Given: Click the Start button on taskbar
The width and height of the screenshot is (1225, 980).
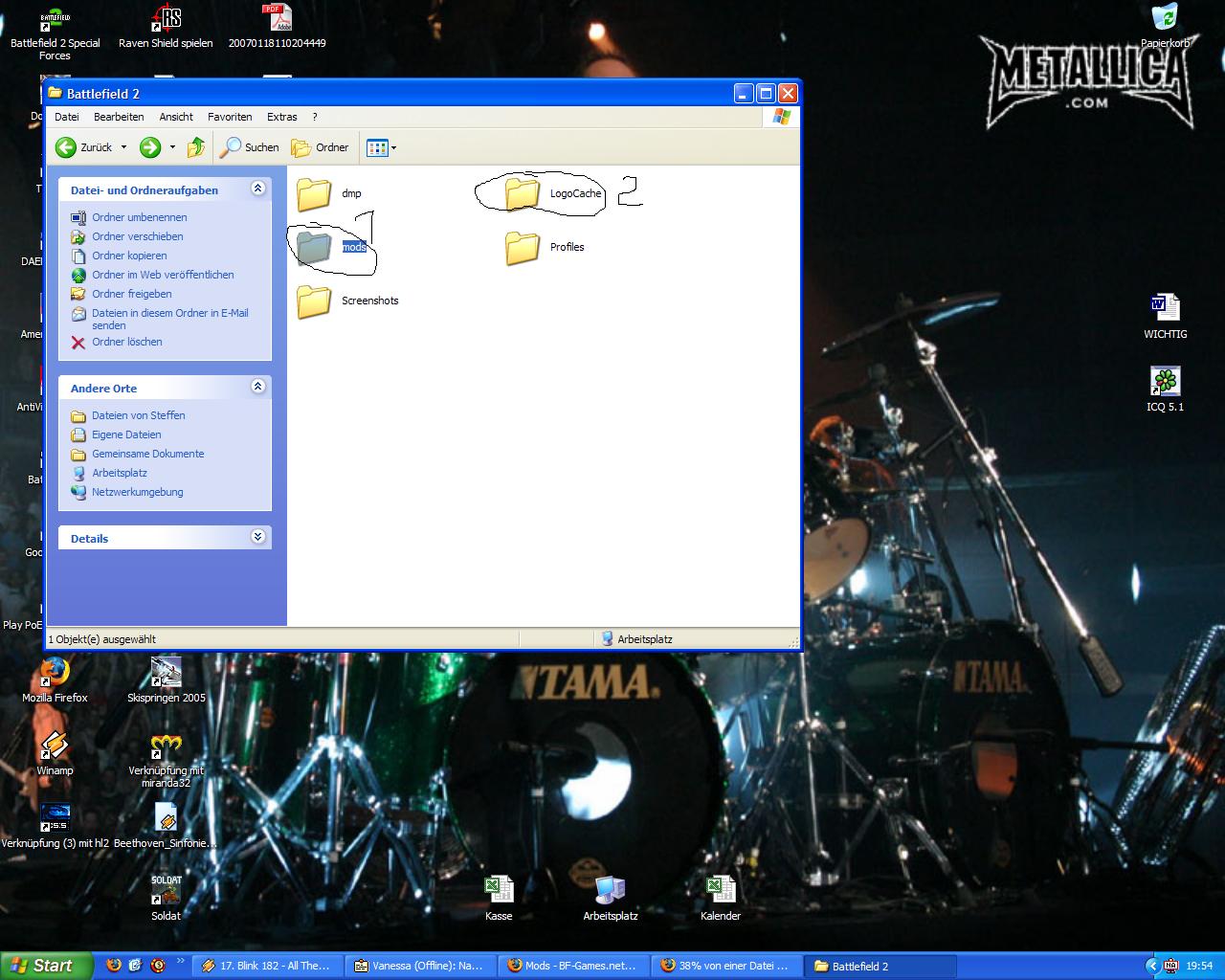Looking at the screenshot, I should (44, 966).
